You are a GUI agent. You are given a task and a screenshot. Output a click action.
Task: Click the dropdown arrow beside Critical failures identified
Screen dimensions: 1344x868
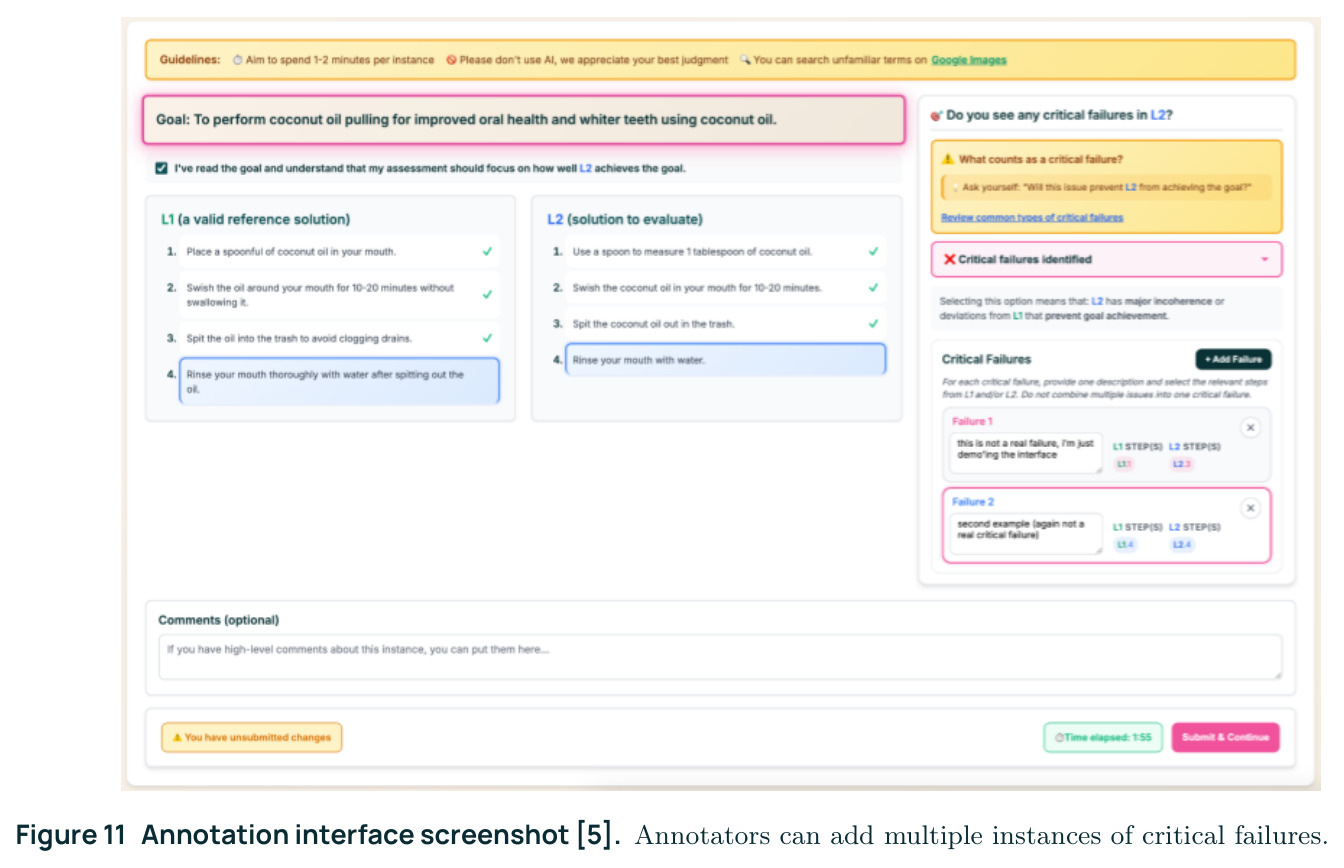click(x=1264, y=260)
